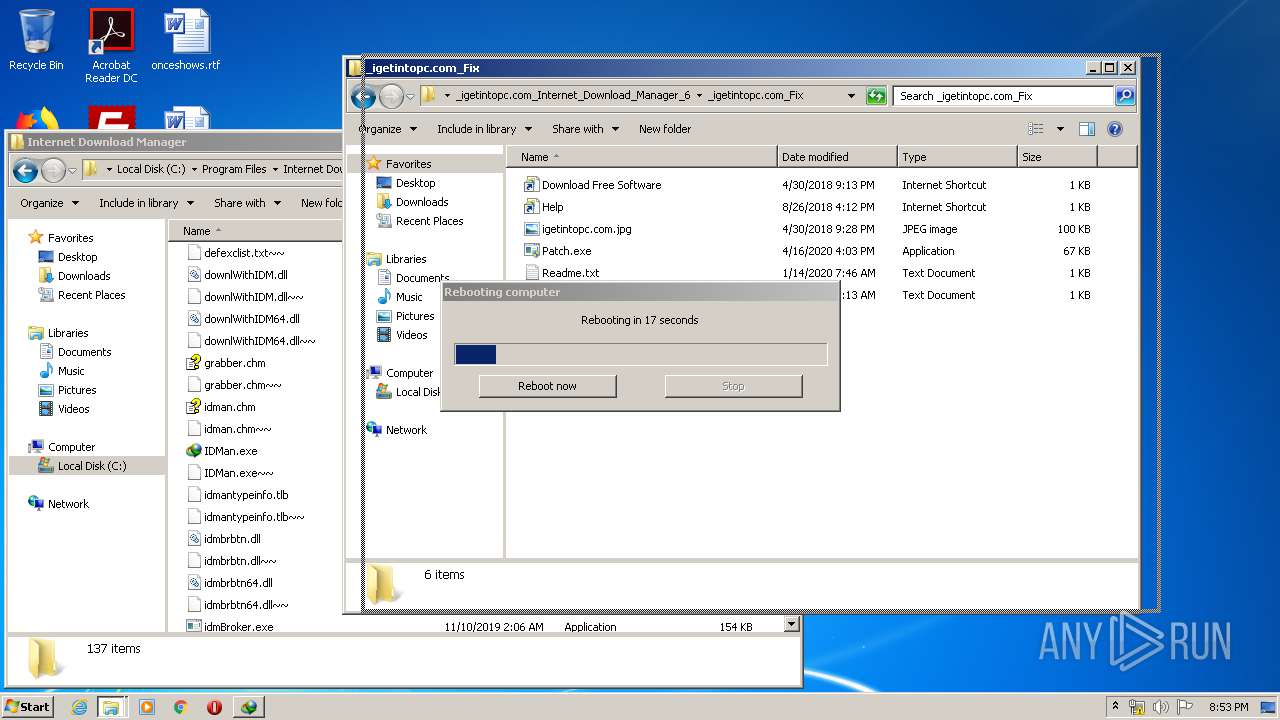
Task: Select IDMan.exe in IDM folder
Action: coord(222,451)
